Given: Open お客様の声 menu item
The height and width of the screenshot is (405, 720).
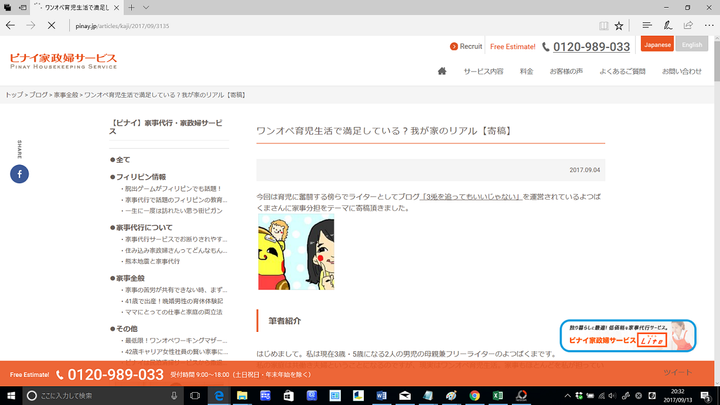Looking at the screenshot, I should (x=566, y=71).
